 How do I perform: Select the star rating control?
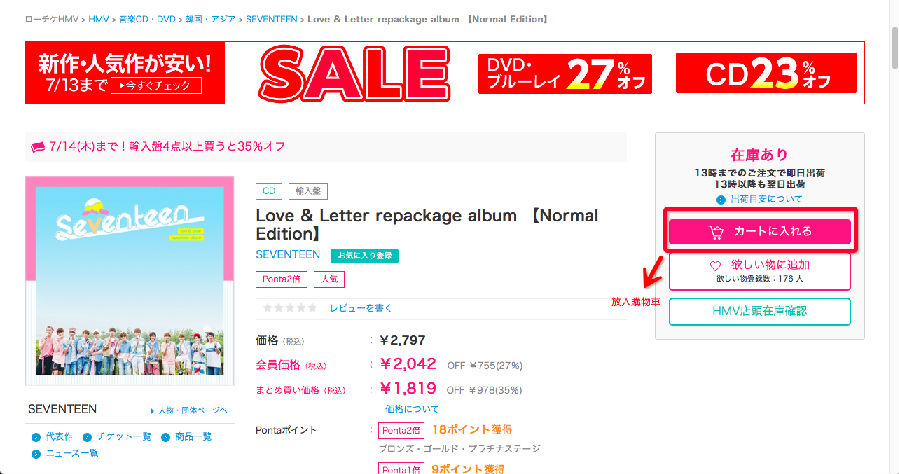pos(290,308)
